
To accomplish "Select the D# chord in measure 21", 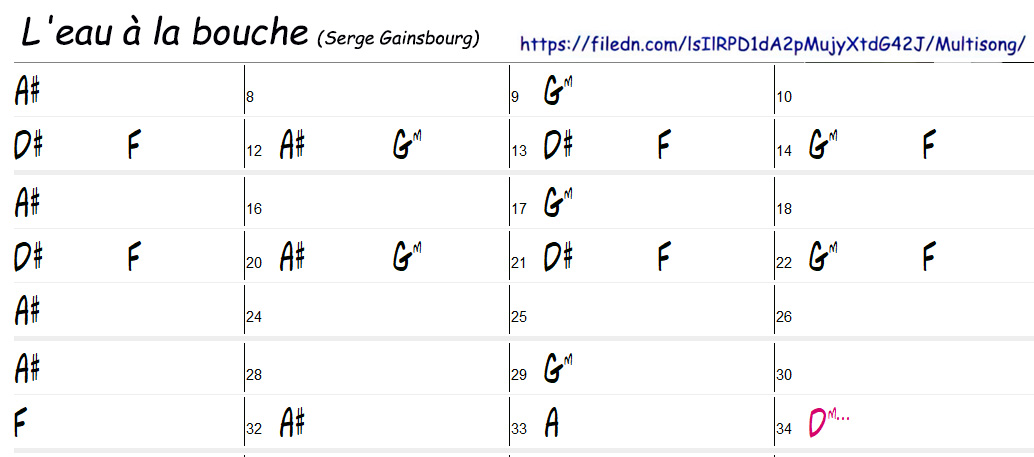I will point(558,259).
